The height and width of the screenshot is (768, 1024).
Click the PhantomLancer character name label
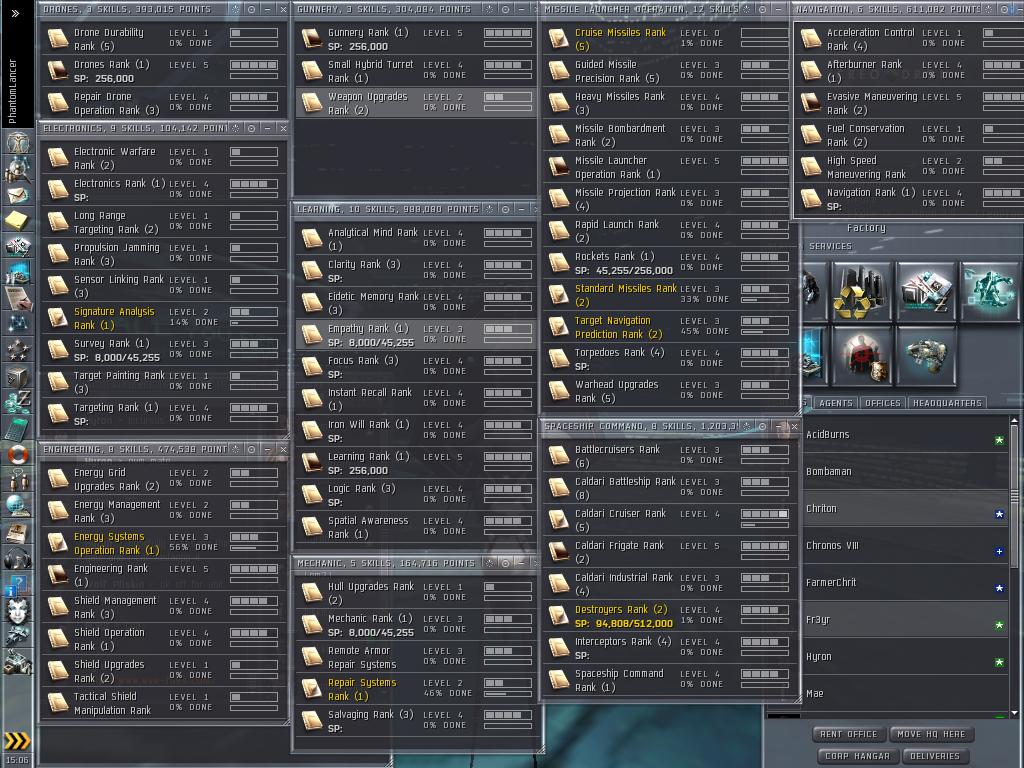(12, 91)
